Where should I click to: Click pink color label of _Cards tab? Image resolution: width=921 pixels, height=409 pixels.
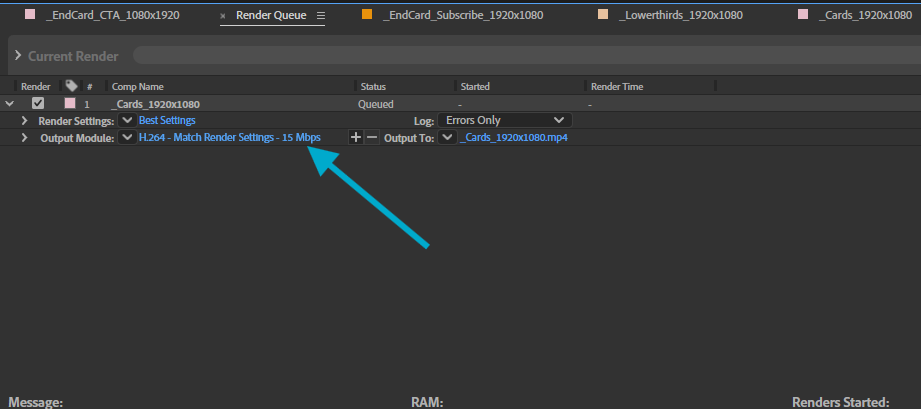[x=803, y=15]
